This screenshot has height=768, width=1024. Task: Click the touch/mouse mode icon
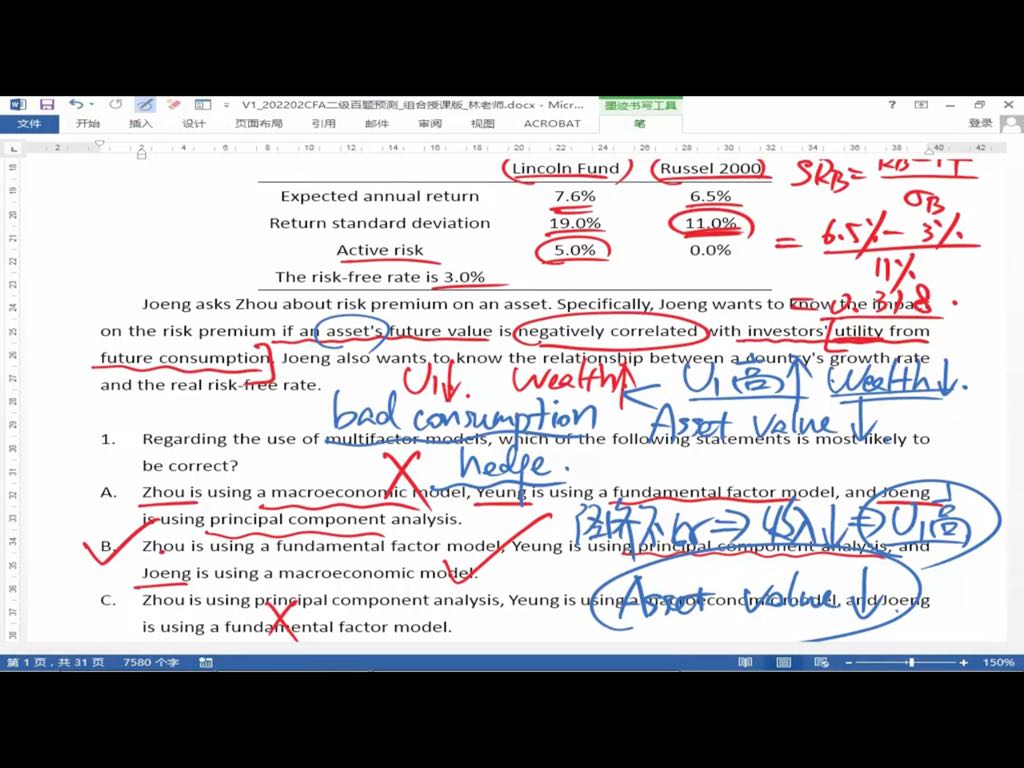pos(203,105)
